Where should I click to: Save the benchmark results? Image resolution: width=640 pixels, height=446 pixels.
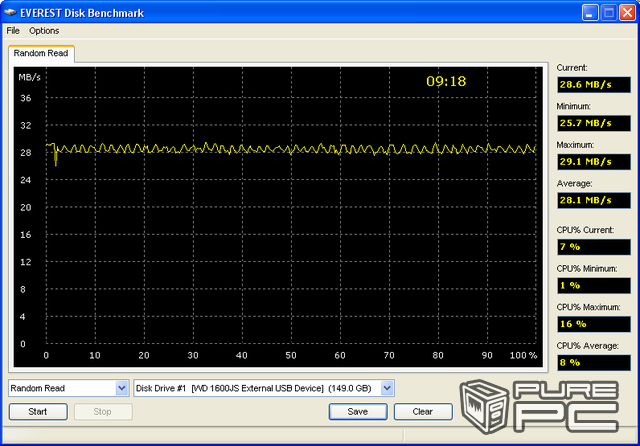pos(358,411)
